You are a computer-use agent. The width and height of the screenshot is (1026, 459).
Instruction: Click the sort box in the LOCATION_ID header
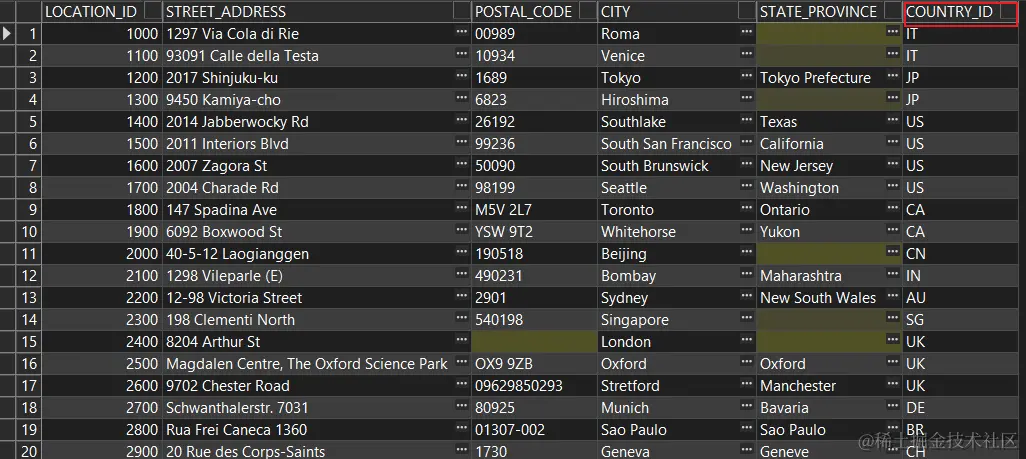click(x=153, y=11)
